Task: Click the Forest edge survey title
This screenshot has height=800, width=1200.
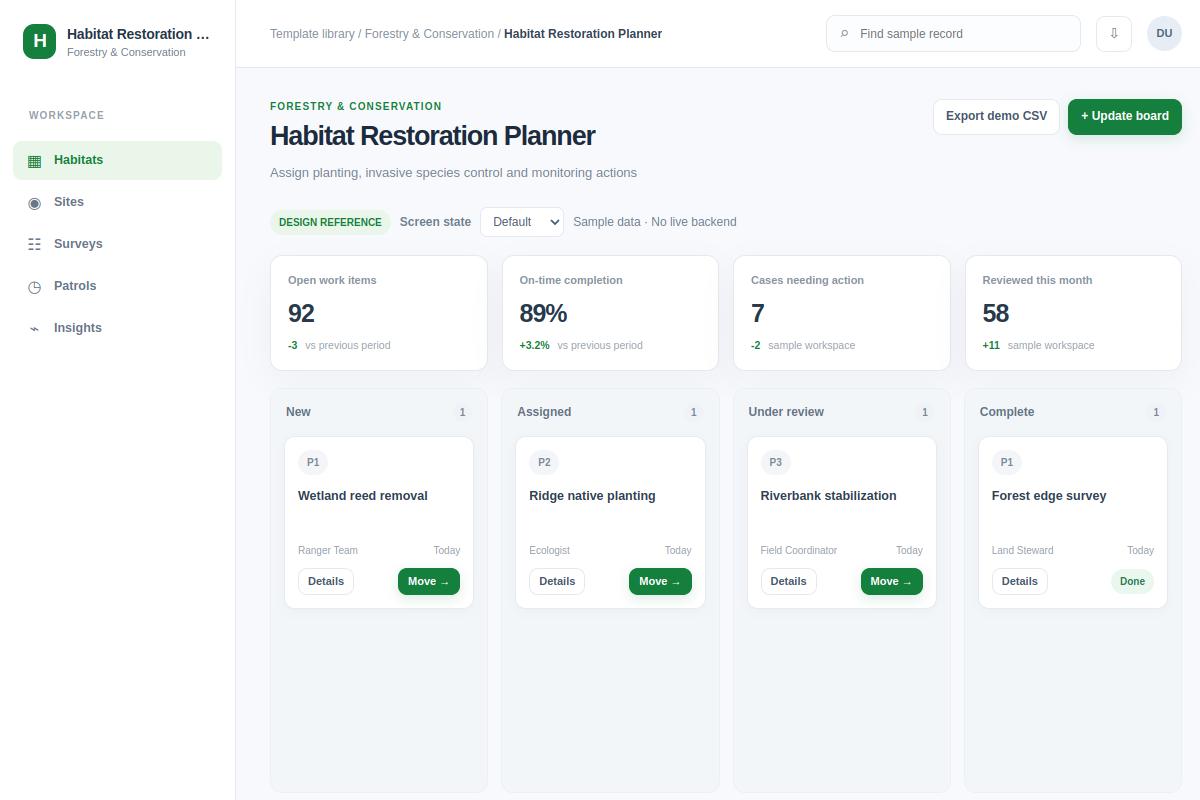Action: point(1049,496)
